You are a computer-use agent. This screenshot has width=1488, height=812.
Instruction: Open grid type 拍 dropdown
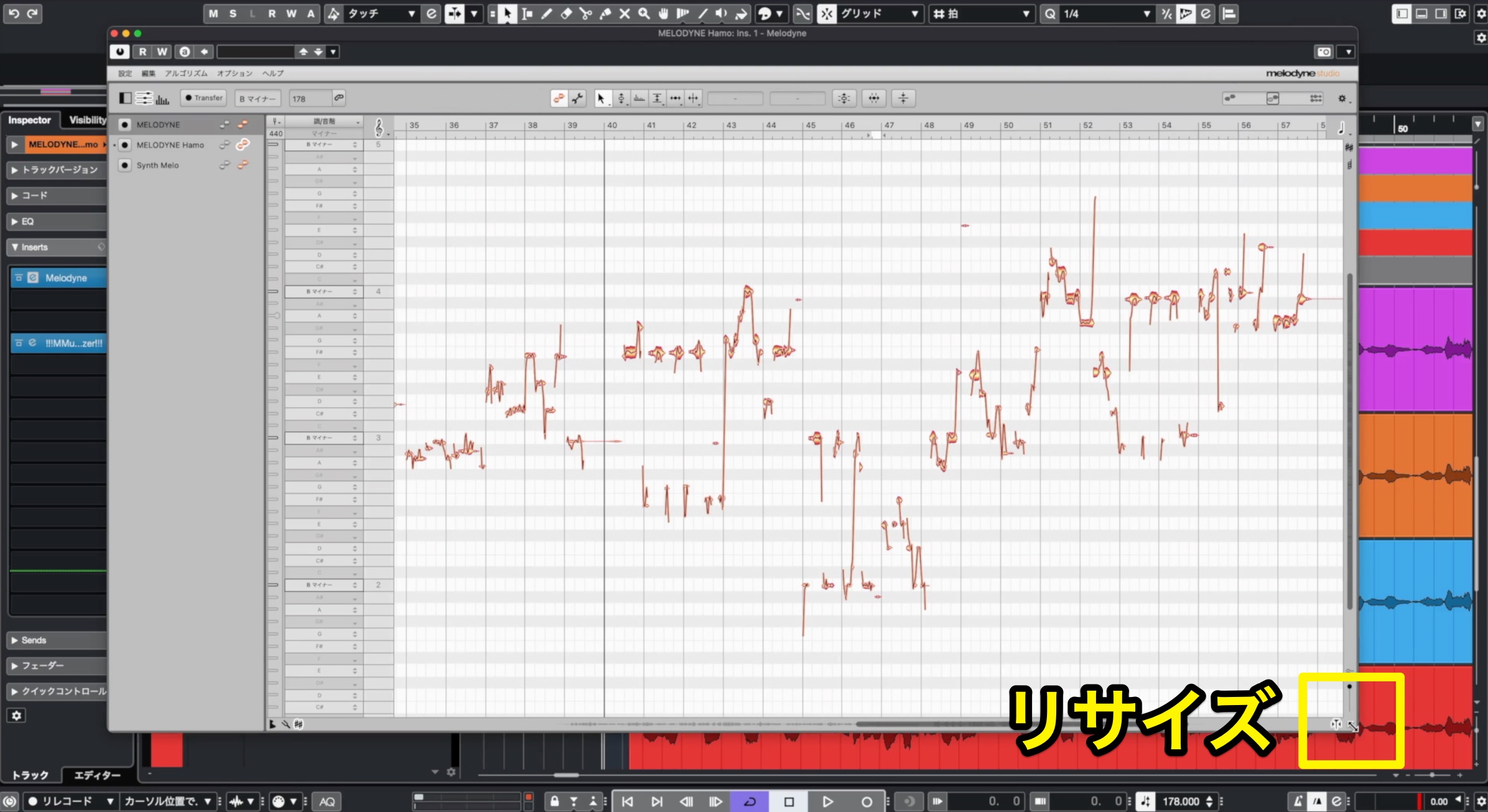coord(981,14)
